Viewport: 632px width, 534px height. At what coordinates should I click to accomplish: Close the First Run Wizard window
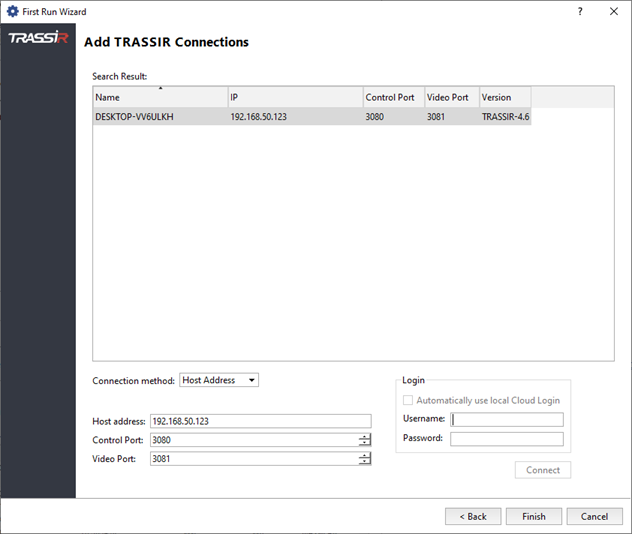(x=612, y=12)
